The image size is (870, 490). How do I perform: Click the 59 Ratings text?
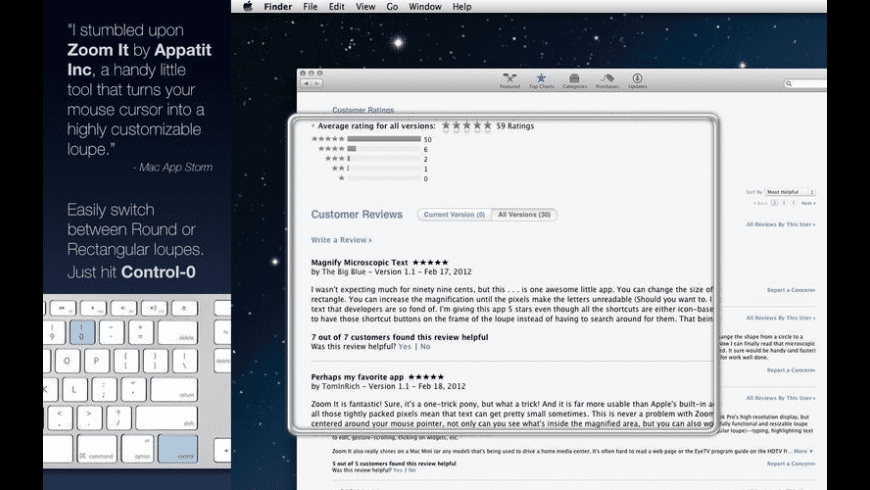515,126
